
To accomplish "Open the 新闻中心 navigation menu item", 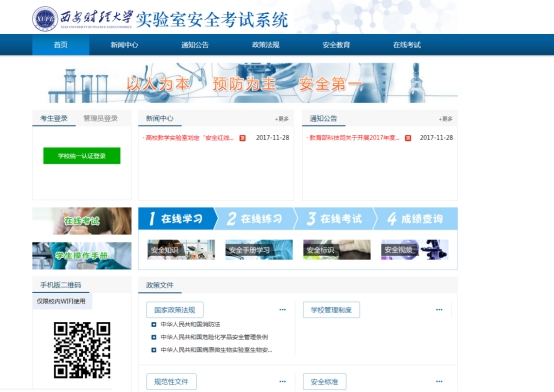I will (124, 45).
